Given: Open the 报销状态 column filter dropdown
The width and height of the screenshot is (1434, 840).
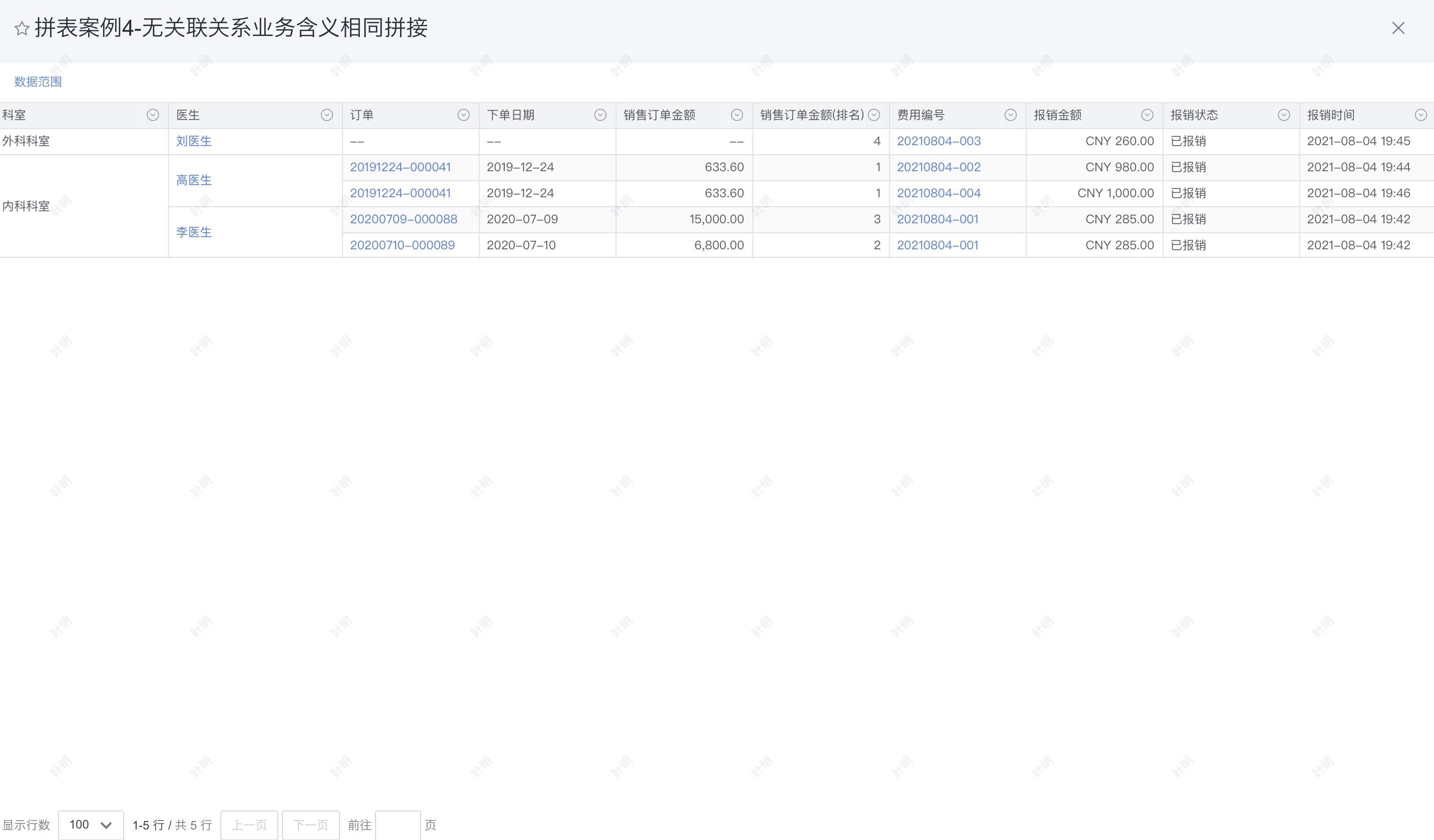Looking at the screenshot, I should tap(1283, 115).
